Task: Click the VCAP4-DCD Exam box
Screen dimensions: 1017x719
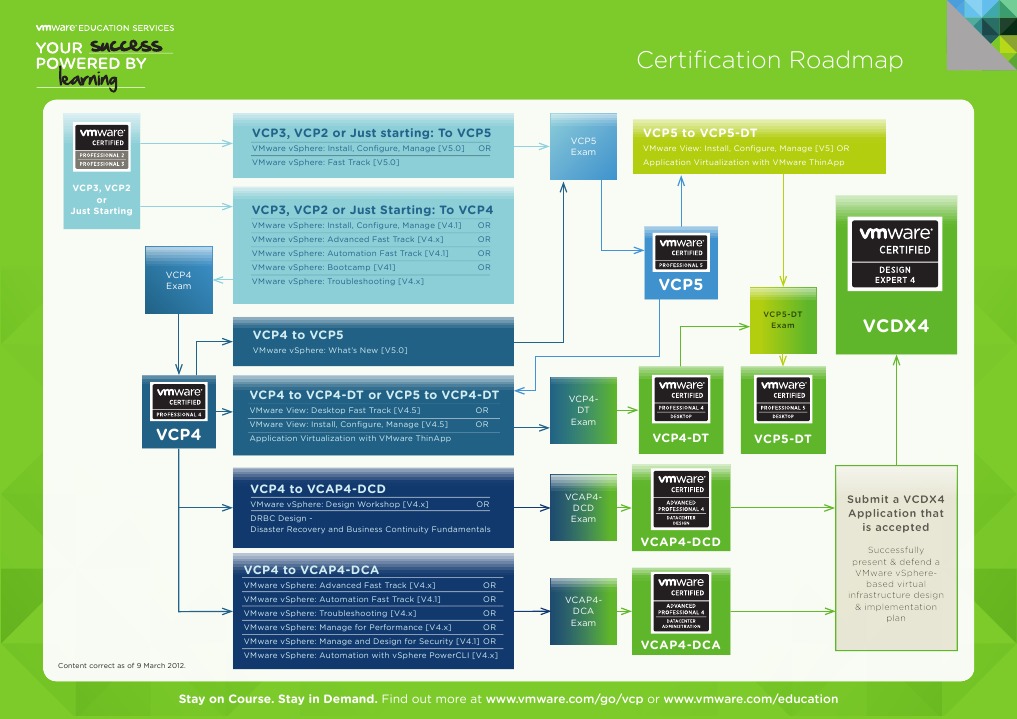Action: (583, 507)
